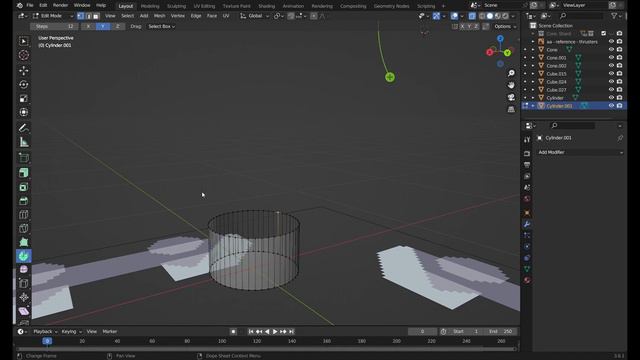Open the Mesh menu in viewport header
The image size is (640, 360).
click(159, 16)
